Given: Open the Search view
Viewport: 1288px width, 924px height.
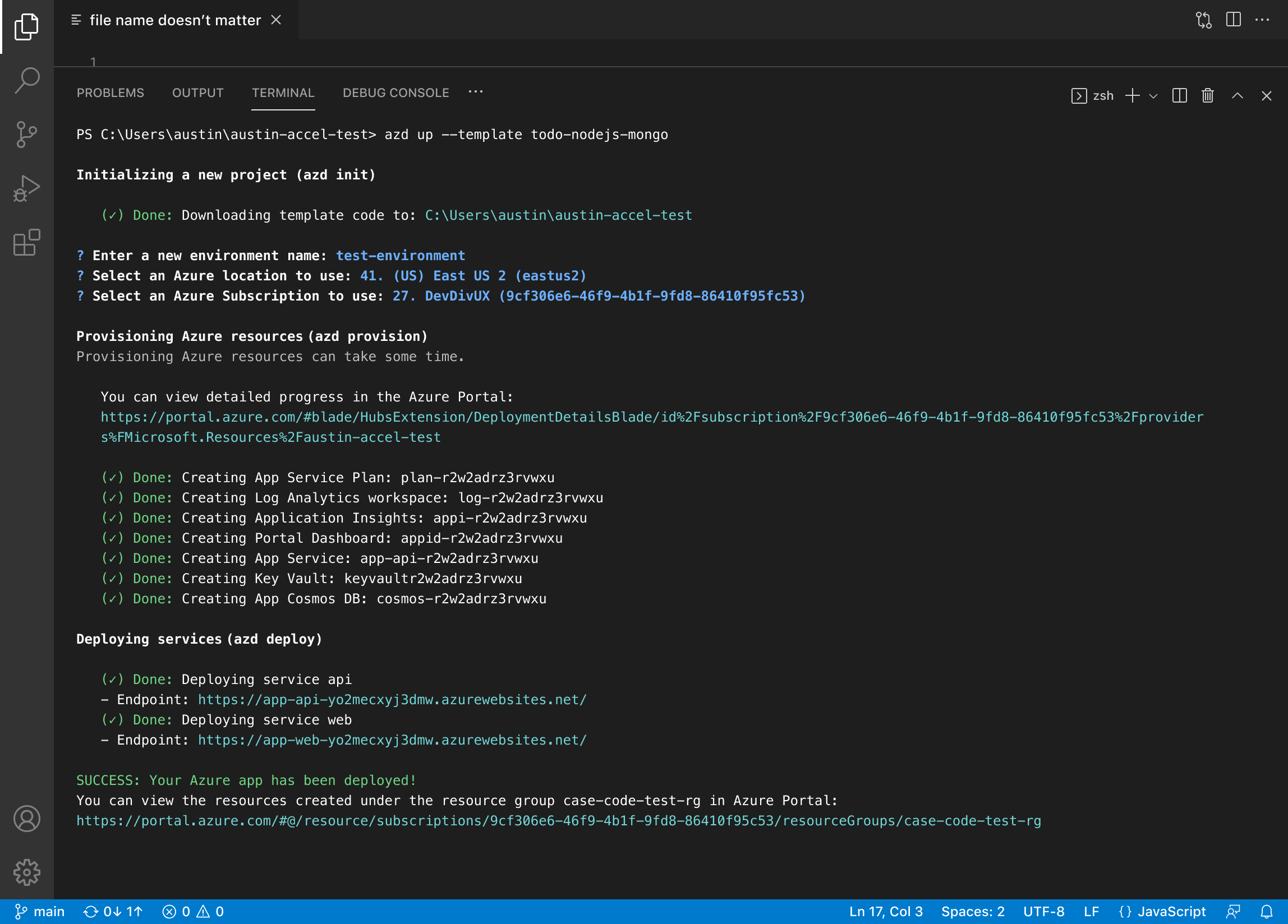Looking at the screenshot, I should coord(27,81).
